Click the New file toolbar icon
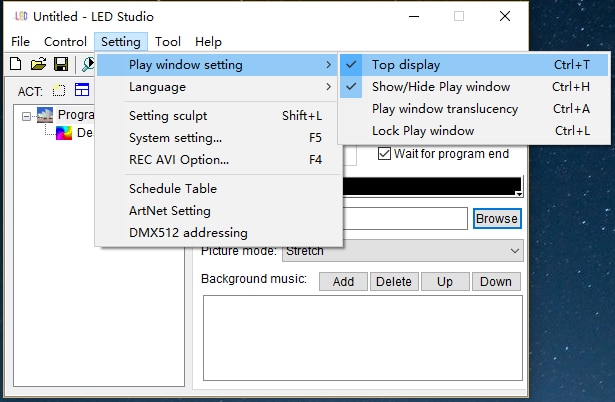 [x=16, y=64]
